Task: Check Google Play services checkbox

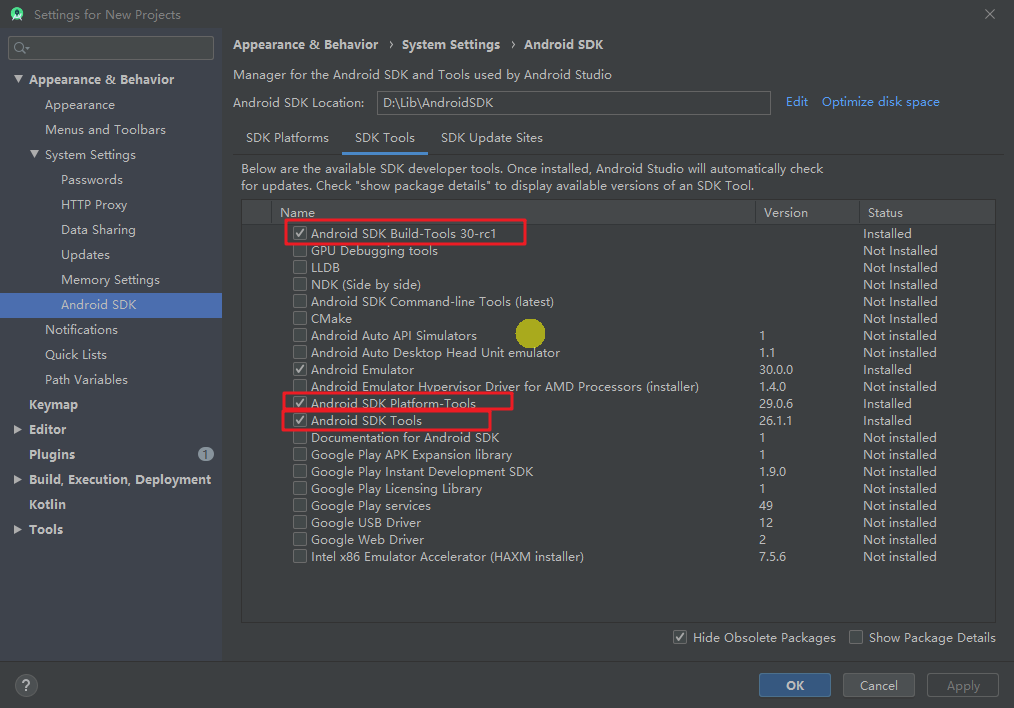Action: pos(299,506)
